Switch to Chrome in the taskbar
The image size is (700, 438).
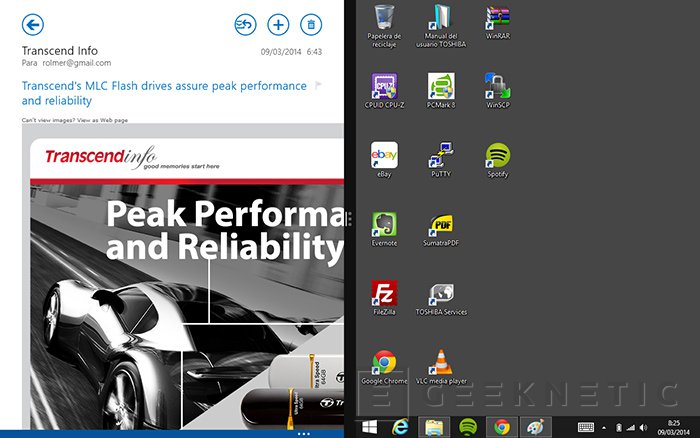click(x=502, y=427)
